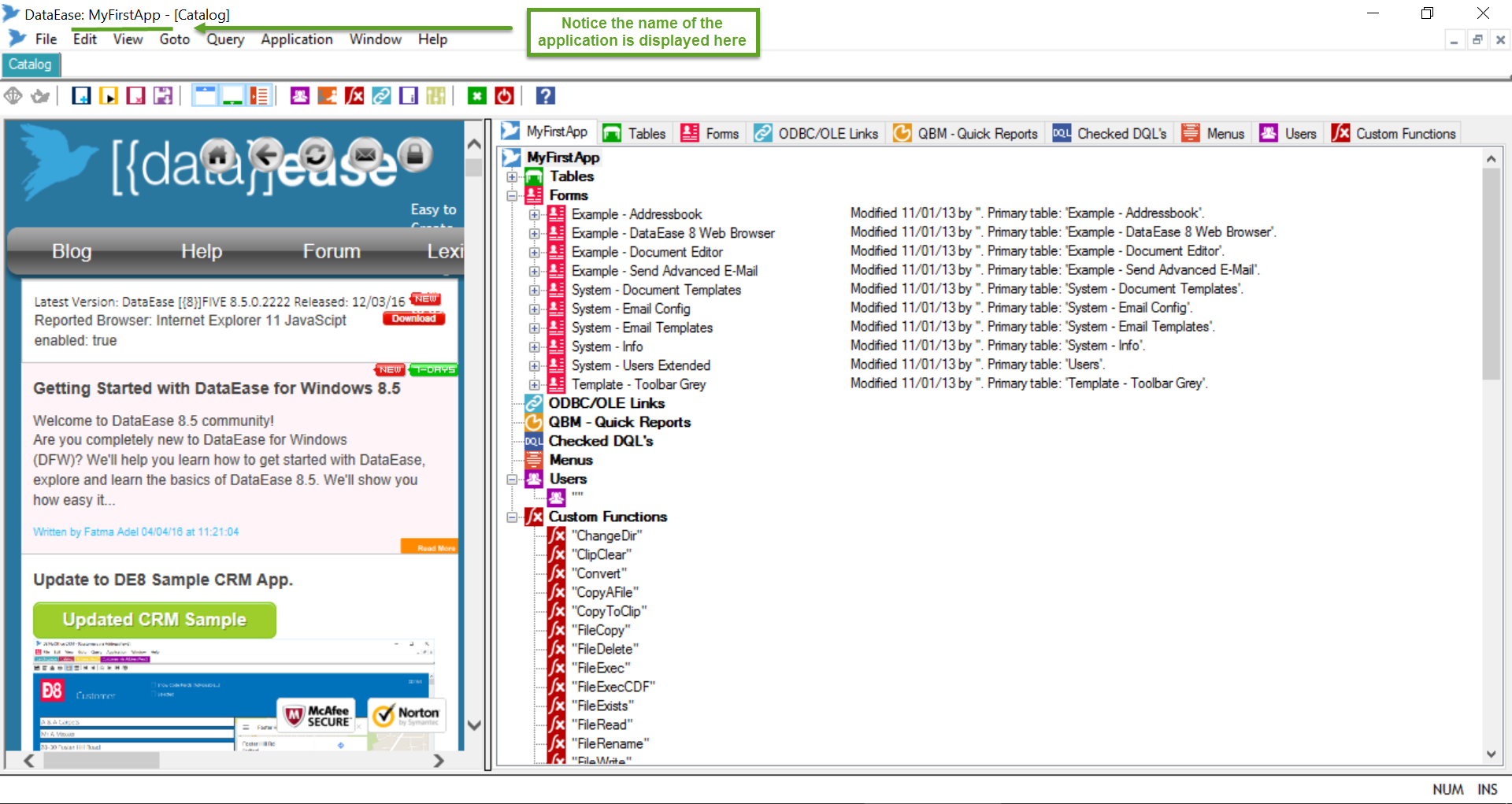The height and width of the screenshot is (804, 1512).
Task: Click the padlock button in web panel
Action: click(x=415, y=156)
